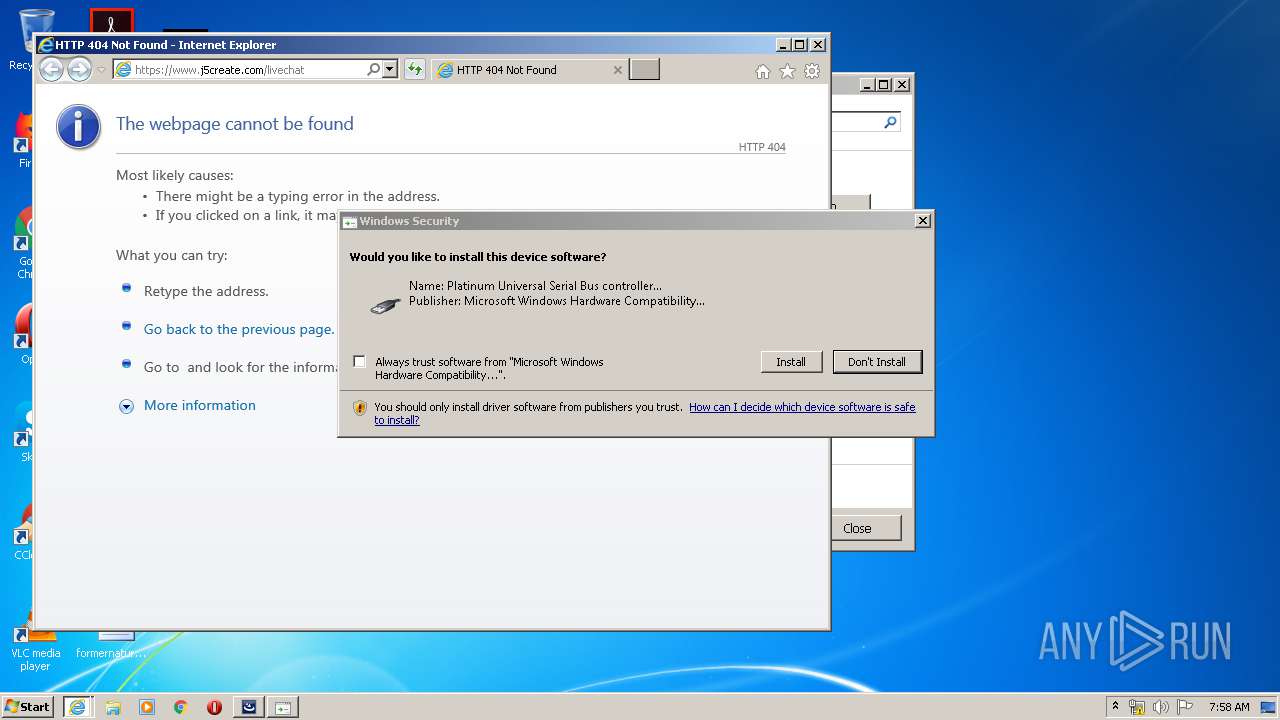Screen dimensions: 1280x720
Task: Open the Start menu
Action: pyautogui.click(x=27, y=706)
